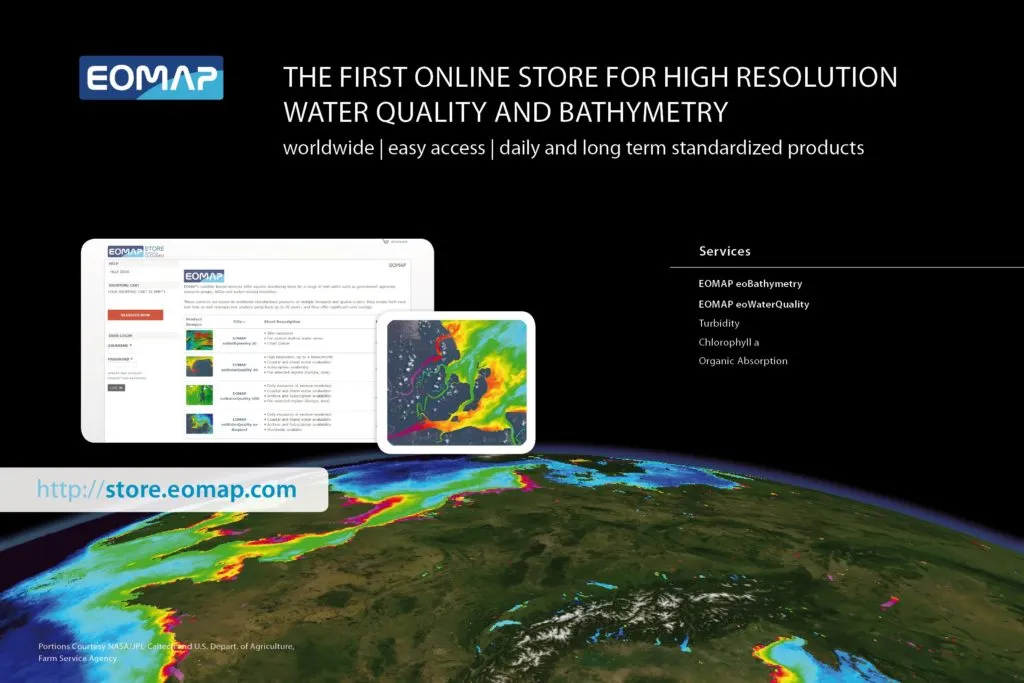Click the large EOMAP logo
This screenshot has height=683, width=1024.
(151, 78)
